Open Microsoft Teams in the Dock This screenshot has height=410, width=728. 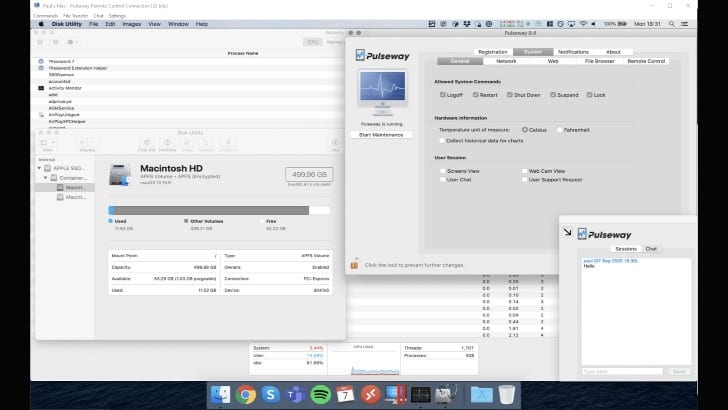(295, 395)
